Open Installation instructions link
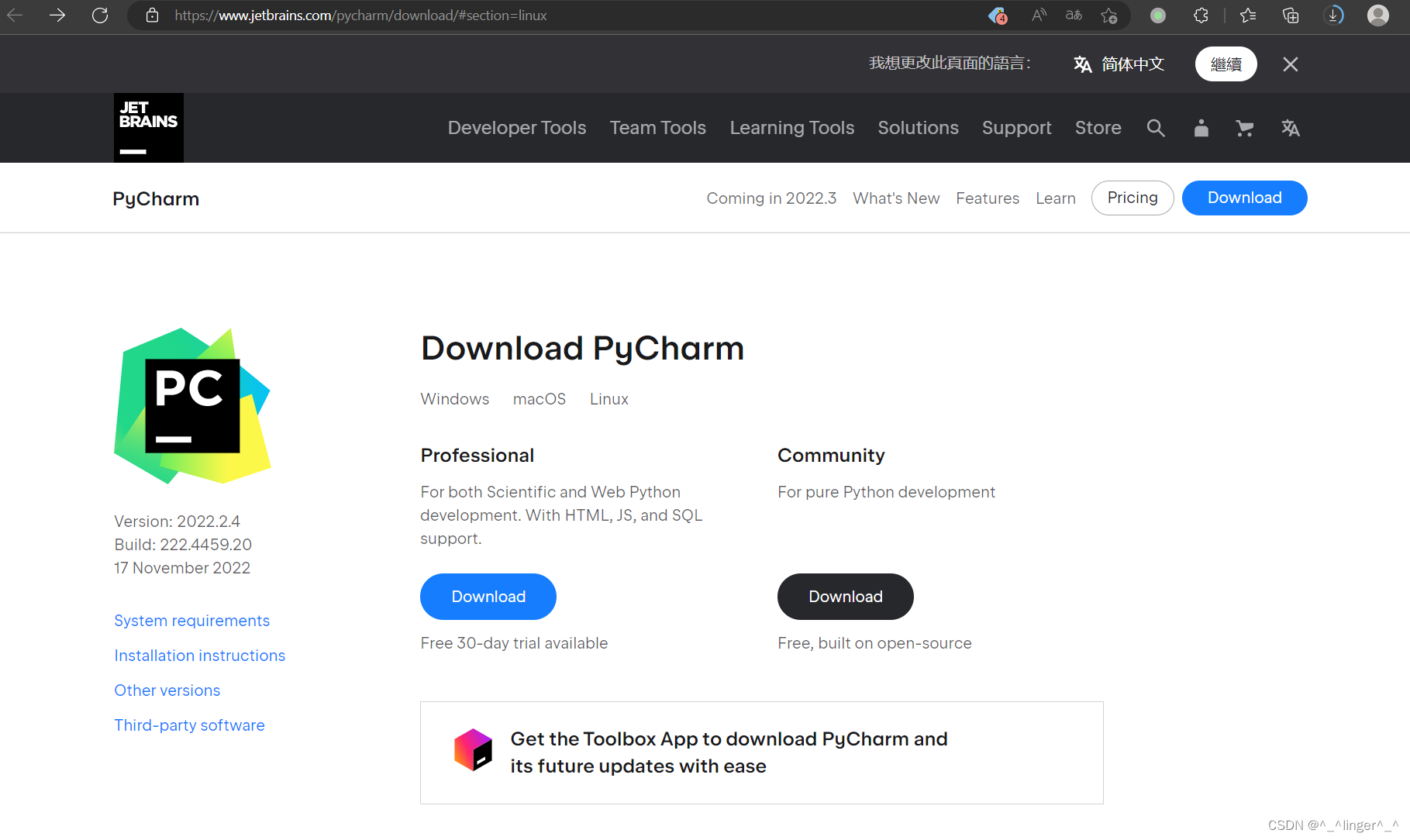Image resolution: width=1410 pixels, height=840 pixels. click(x=200, y=656)
